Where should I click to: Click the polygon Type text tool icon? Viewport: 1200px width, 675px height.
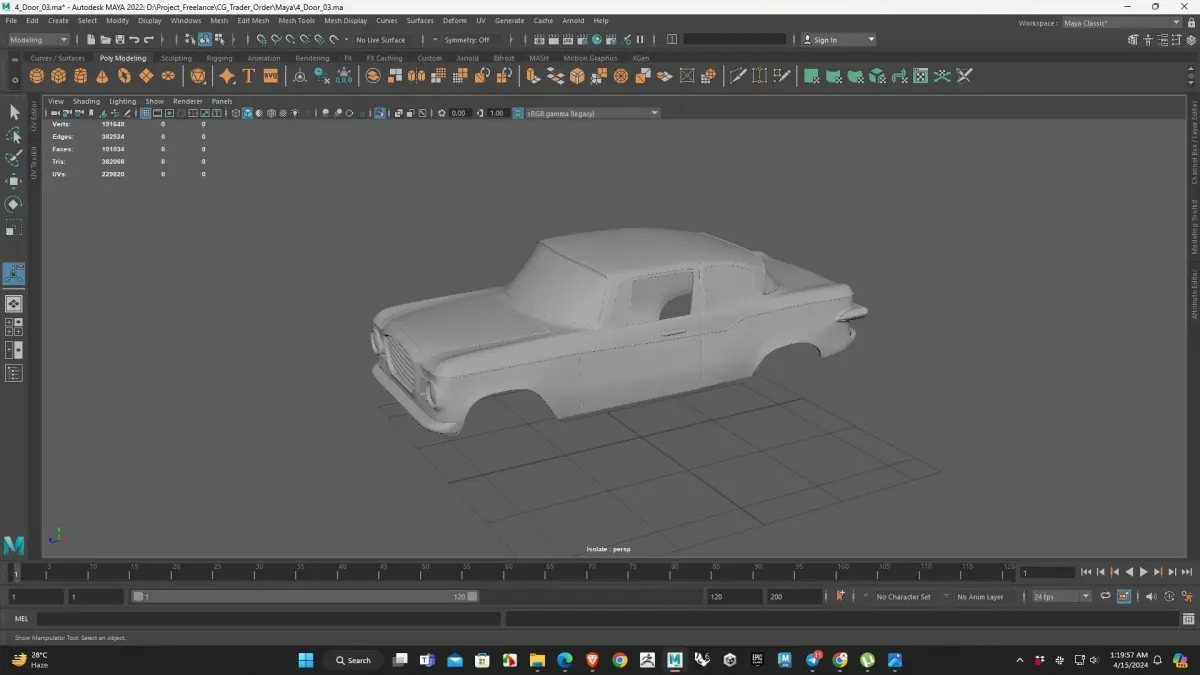click(249, 76)
